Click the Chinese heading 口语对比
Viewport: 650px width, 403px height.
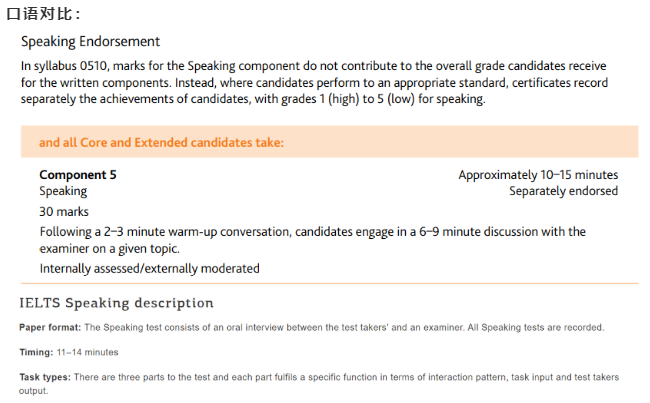tap(43, 14)
